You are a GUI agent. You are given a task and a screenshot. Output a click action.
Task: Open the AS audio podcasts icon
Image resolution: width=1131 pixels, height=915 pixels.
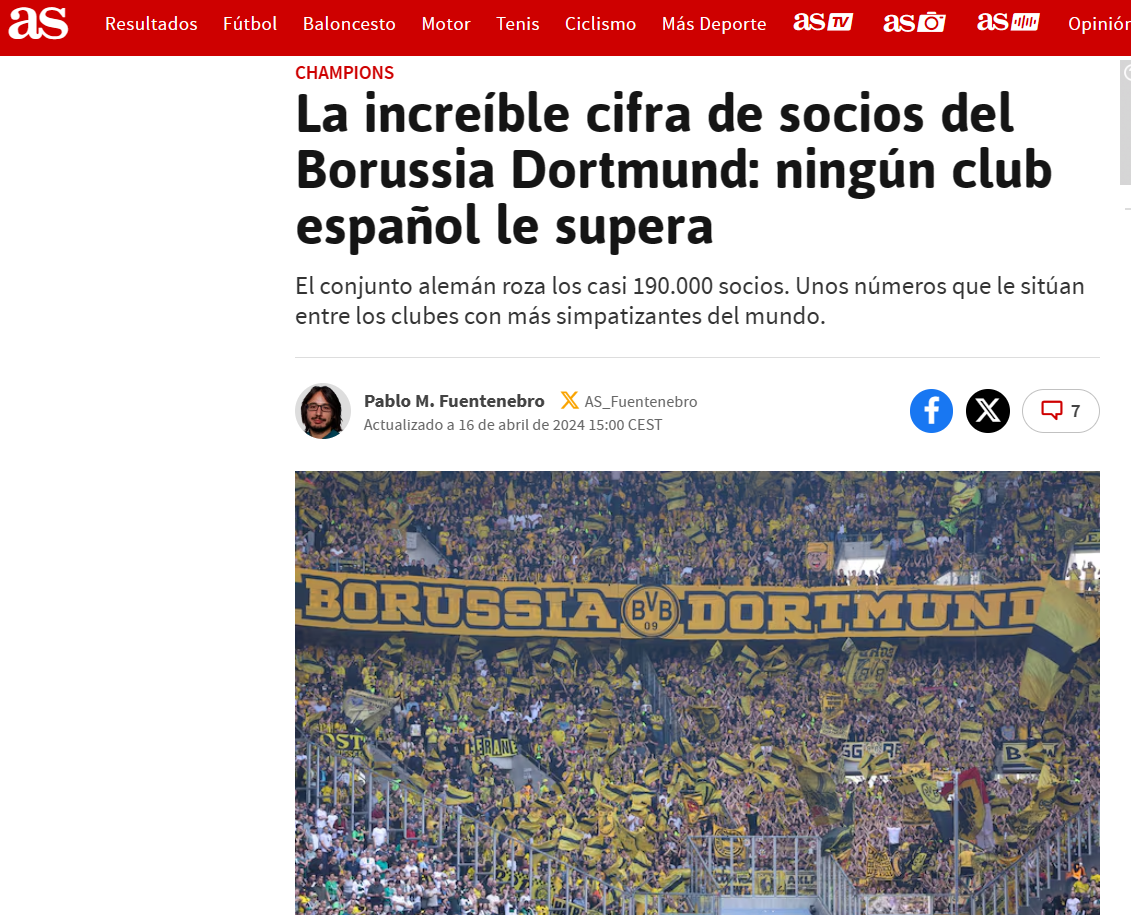pos(1008,22)
